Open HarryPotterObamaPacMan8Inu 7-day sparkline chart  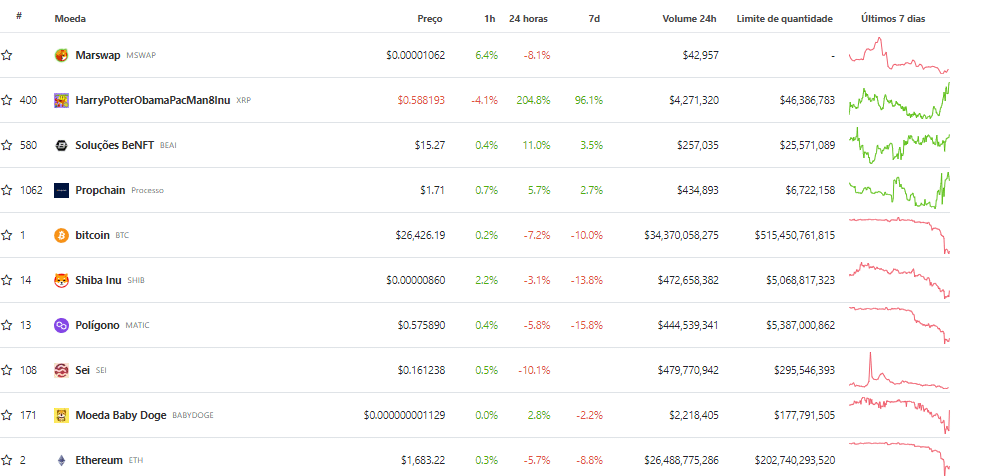899,100
